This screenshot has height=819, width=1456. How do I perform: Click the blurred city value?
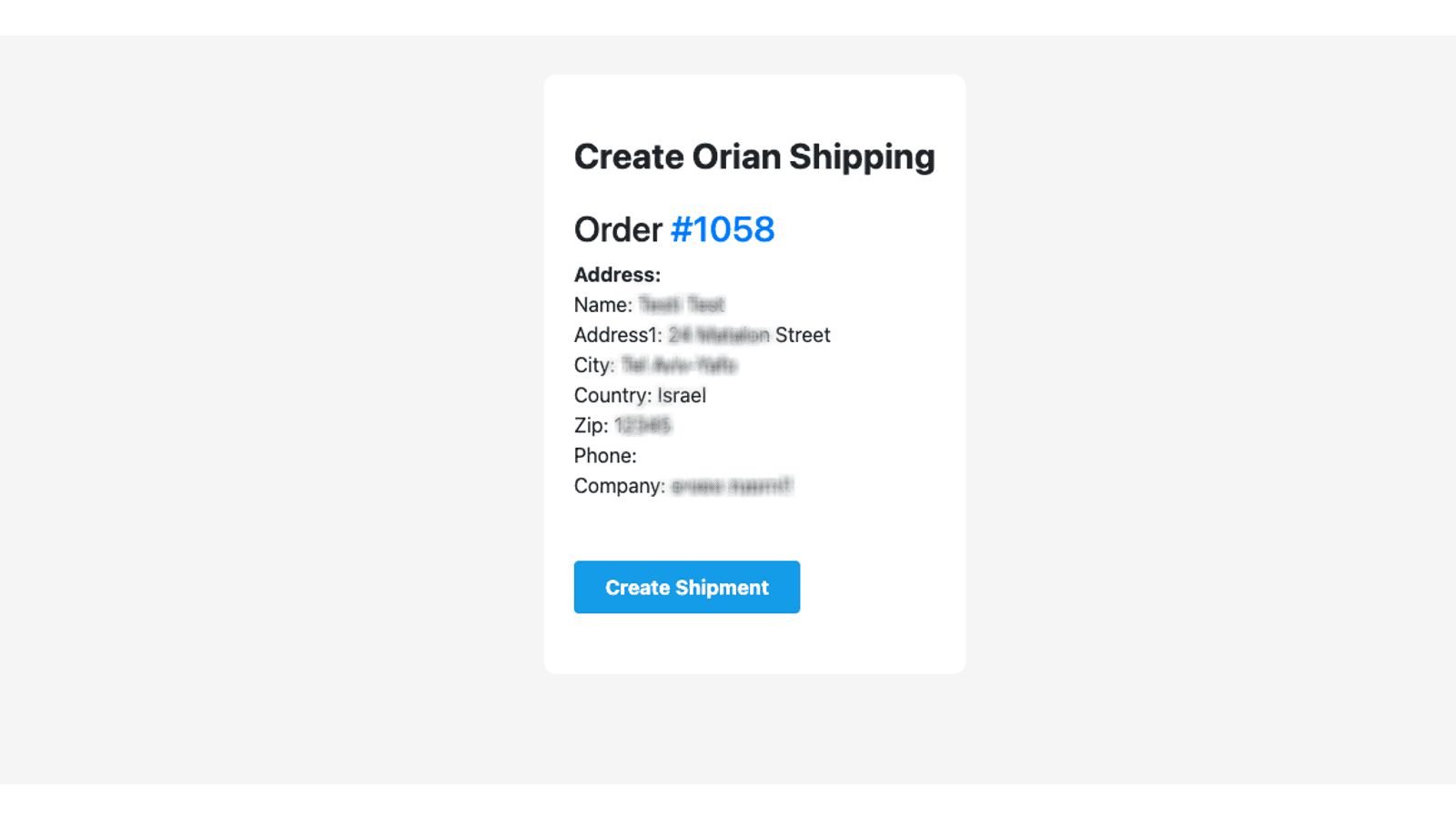pyautogui.click(x=679, y=365)
